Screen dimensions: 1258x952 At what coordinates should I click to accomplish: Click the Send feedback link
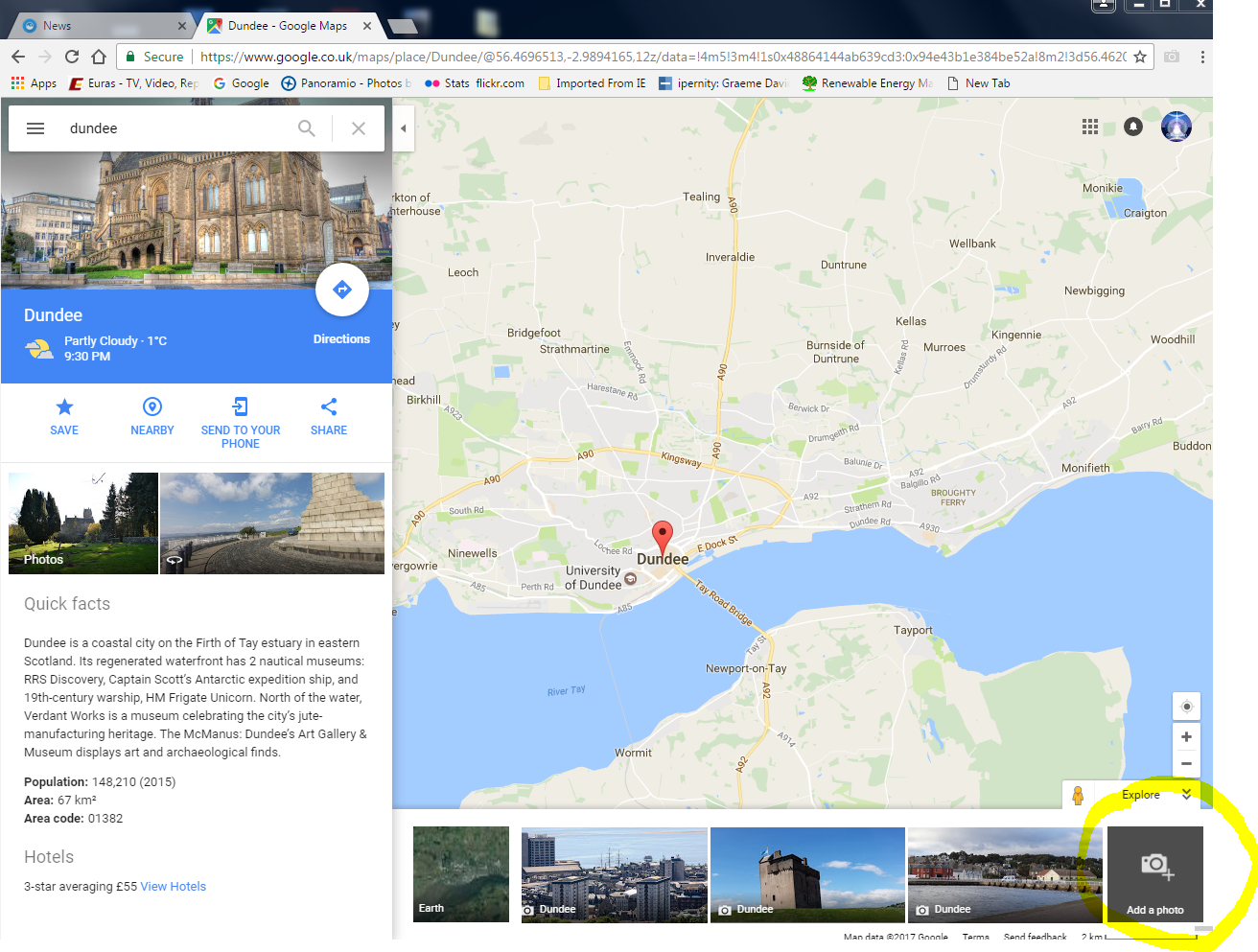(1035, 937)
